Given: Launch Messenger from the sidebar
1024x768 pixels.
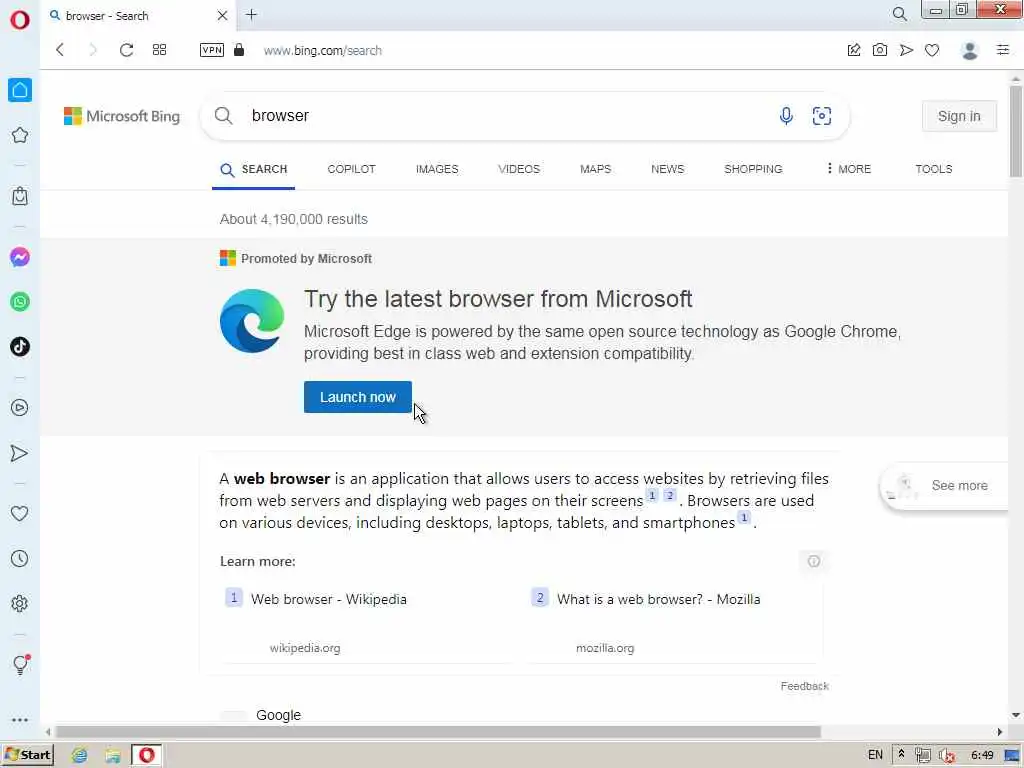Looking at the screenshot, I should 20,257.
